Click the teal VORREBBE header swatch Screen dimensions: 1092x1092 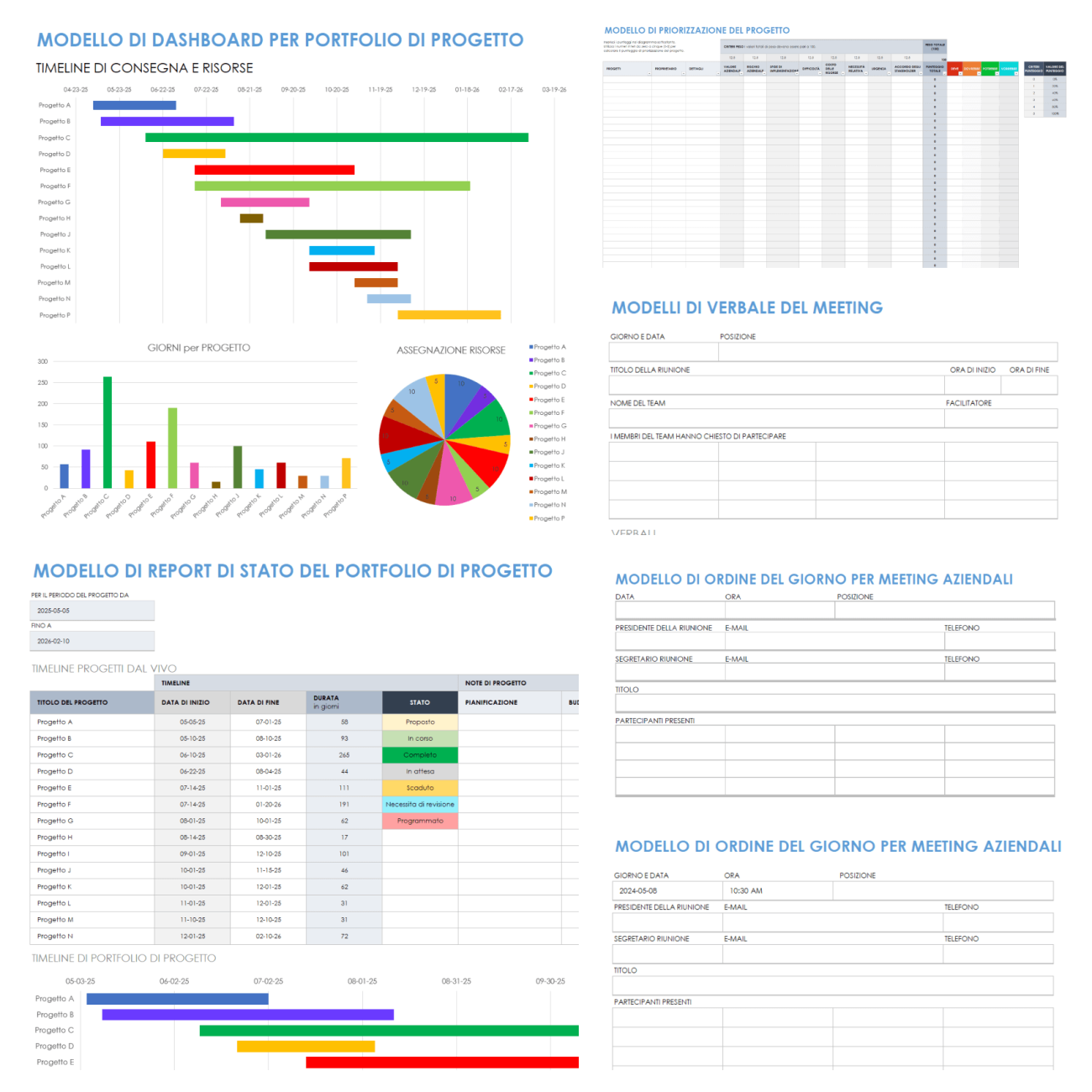[x=1008, y=67]
